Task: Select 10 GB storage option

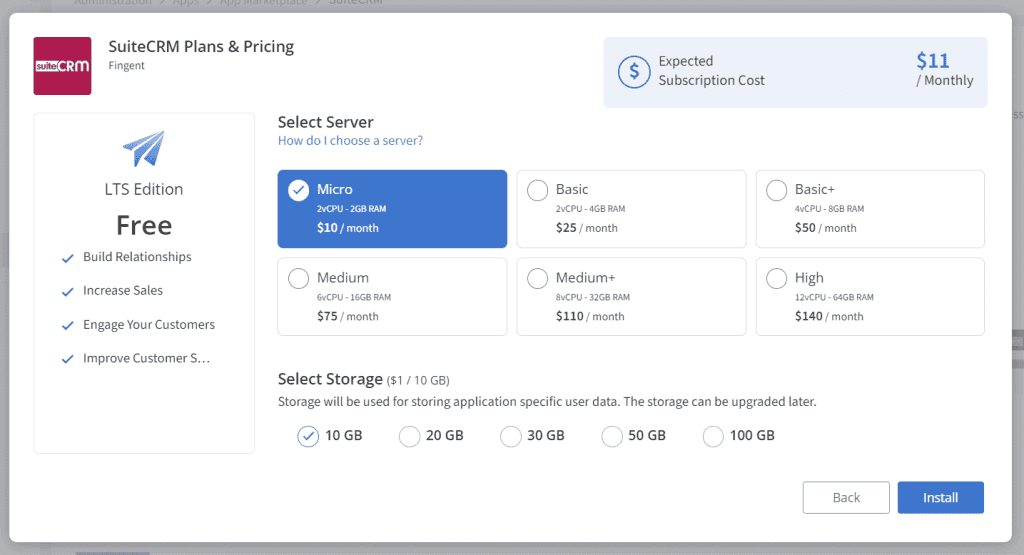Action: tap(308, 436)
